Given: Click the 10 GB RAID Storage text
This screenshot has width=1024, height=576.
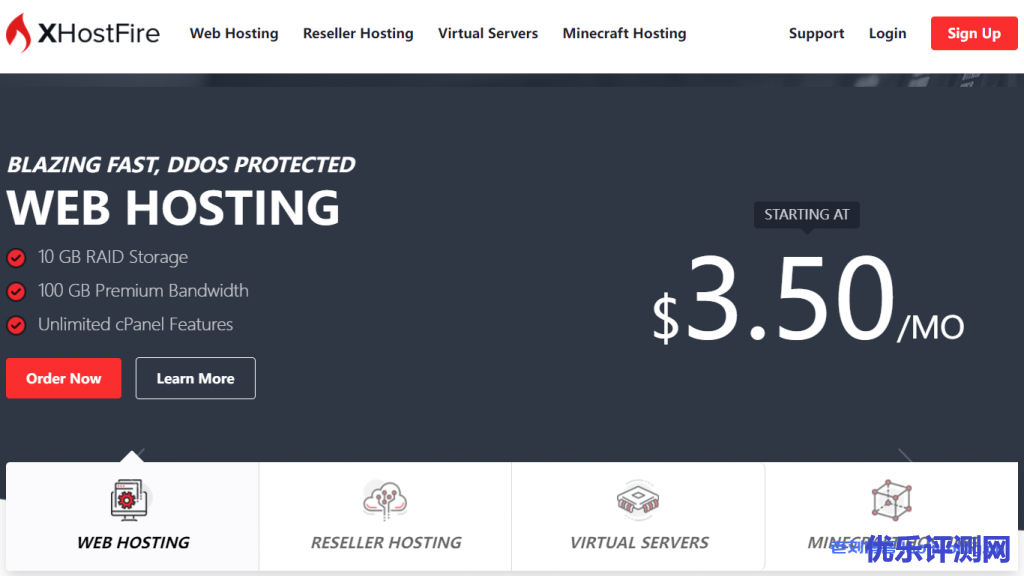Looking at the screenshot, I should tap(113, 257).
